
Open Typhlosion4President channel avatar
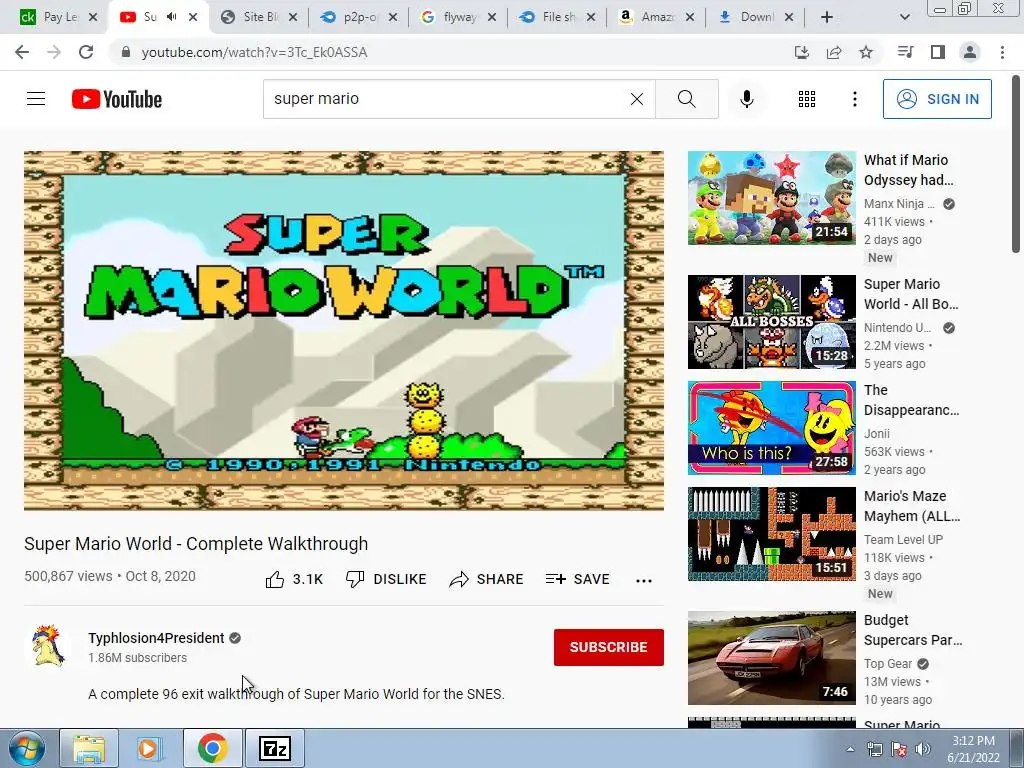[x=48, y=647]
